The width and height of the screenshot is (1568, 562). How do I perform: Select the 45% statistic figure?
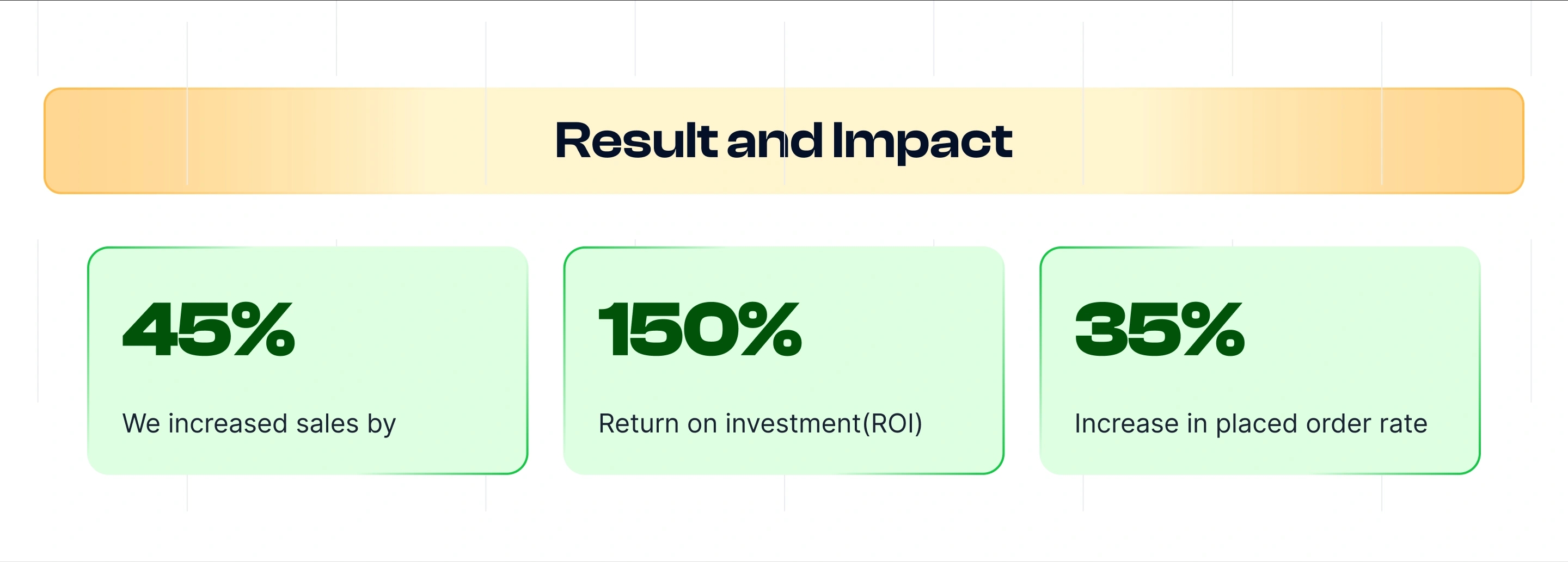coord(209,329)
